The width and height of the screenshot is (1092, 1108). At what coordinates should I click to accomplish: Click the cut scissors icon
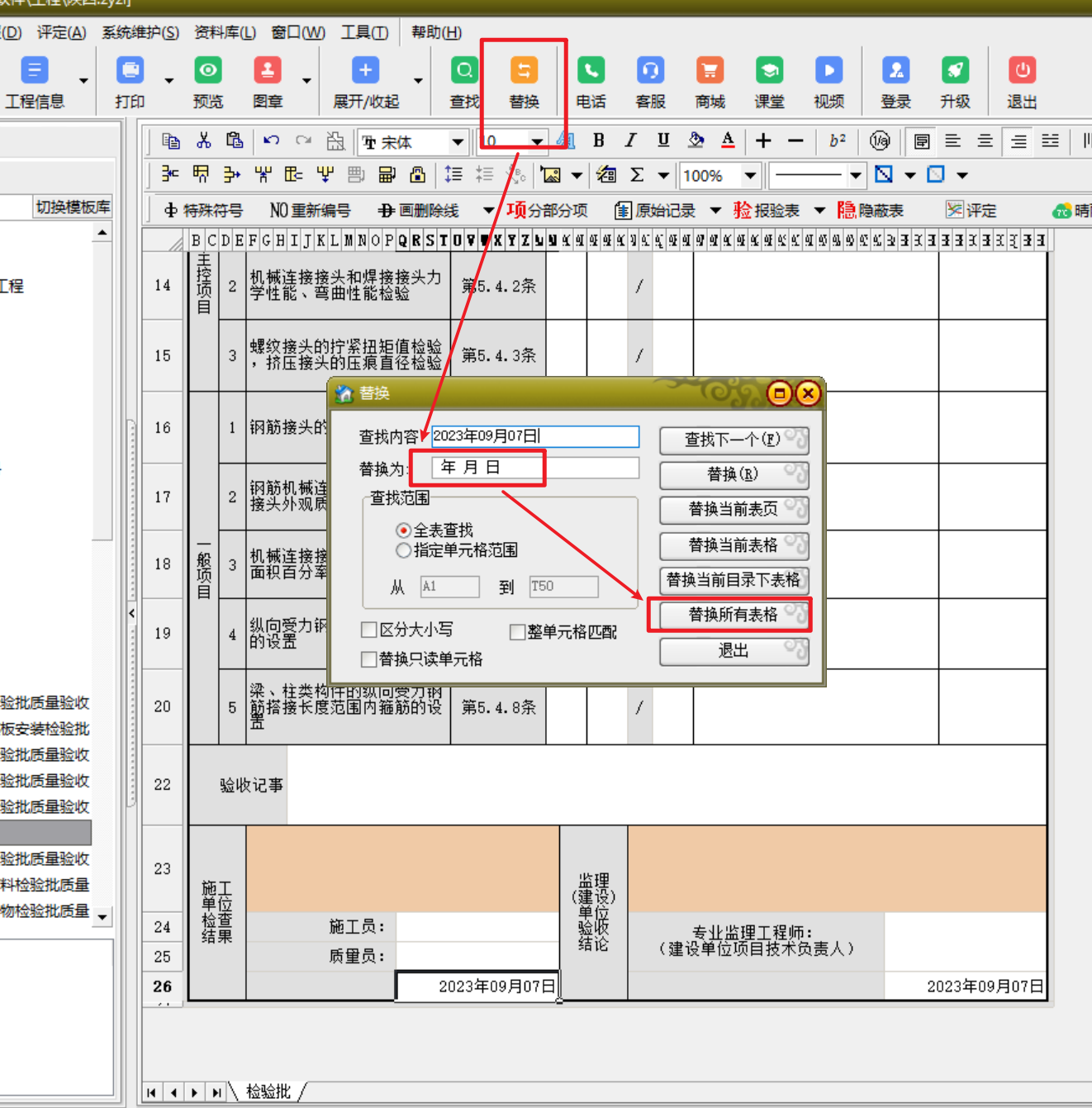click(203, 141)
